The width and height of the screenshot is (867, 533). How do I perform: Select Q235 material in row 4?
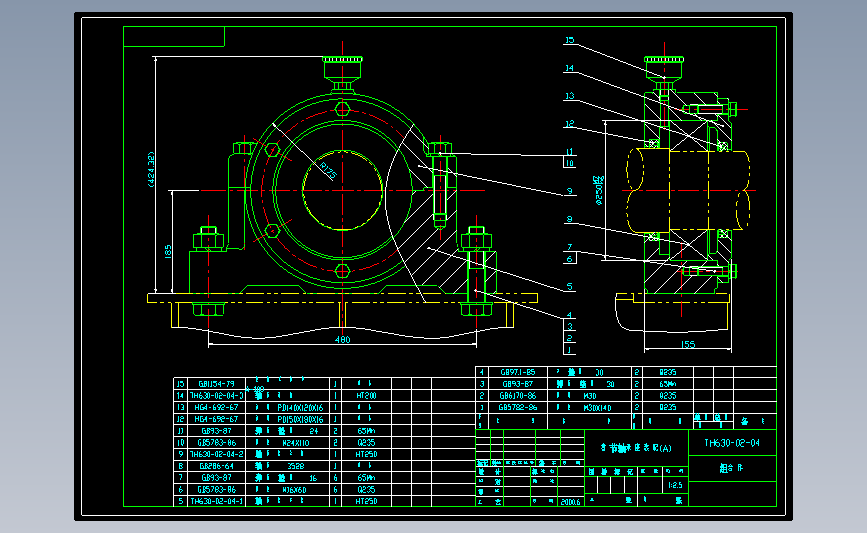668,372
